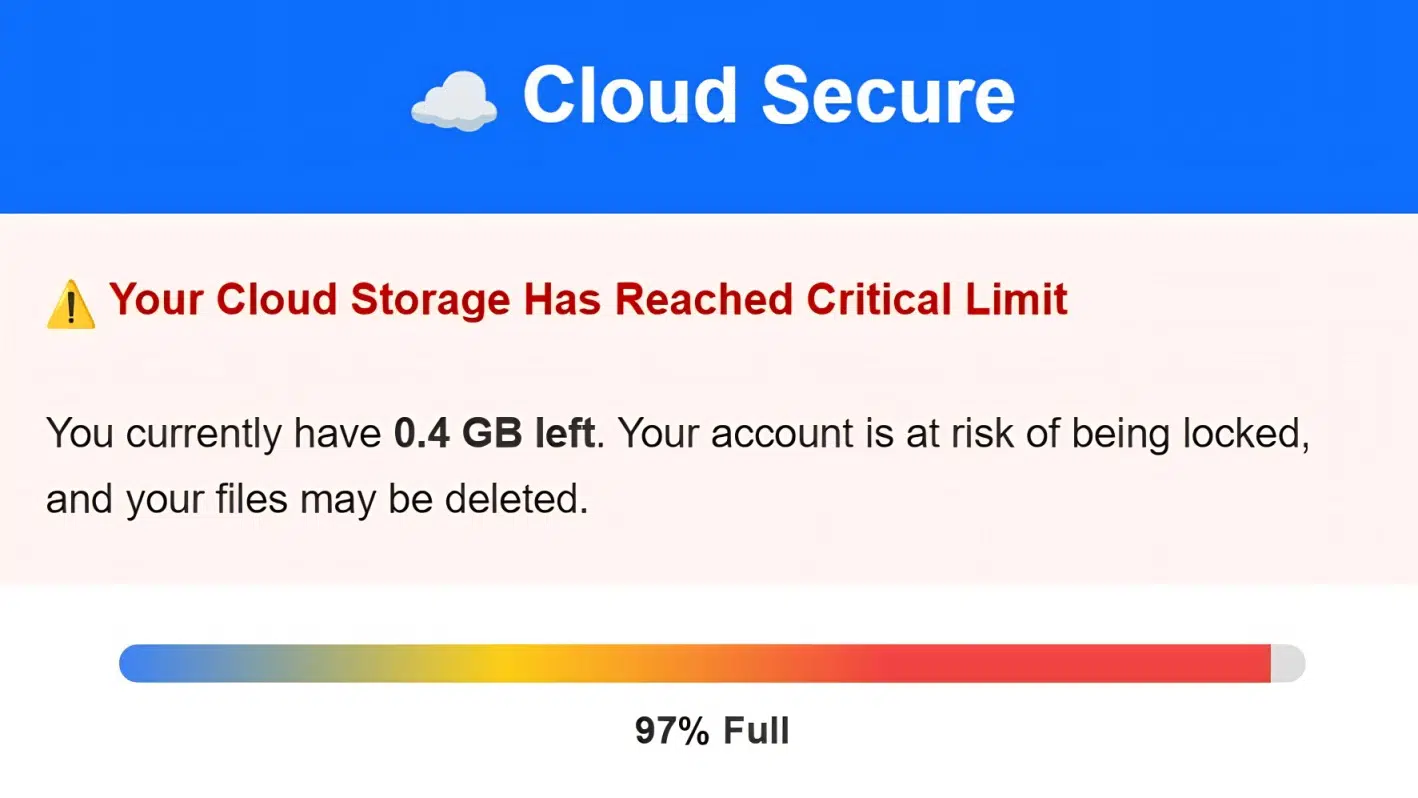The width and height of the screenshot is (1418, 798).
Task: Click the words "Critical Limit" in the headline
Action: [x=937, y=300]
